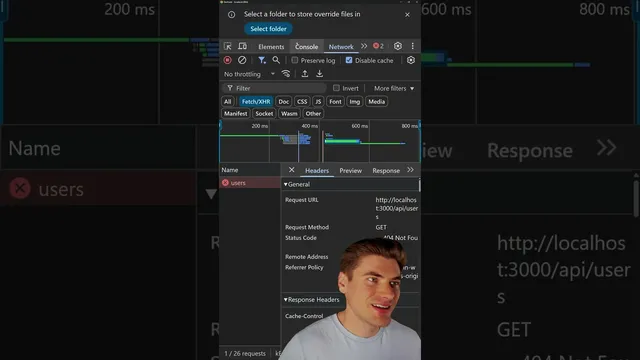Toggle the Font filter
The width and height of the screenshot is (640, 360).
(336, 102)
